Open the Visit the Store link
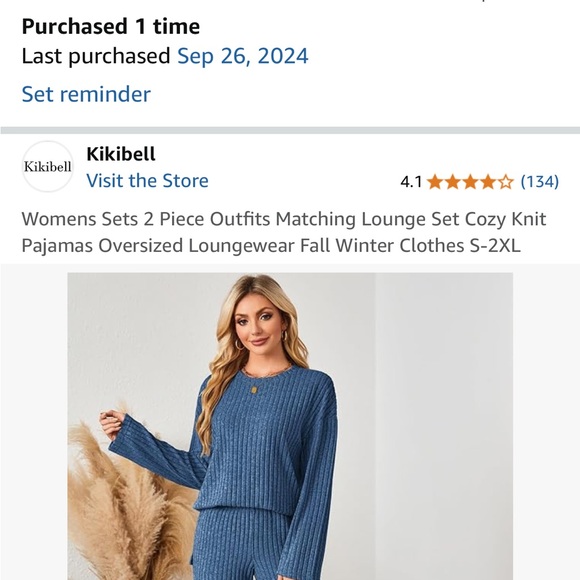580x580 pixels. 147,181
